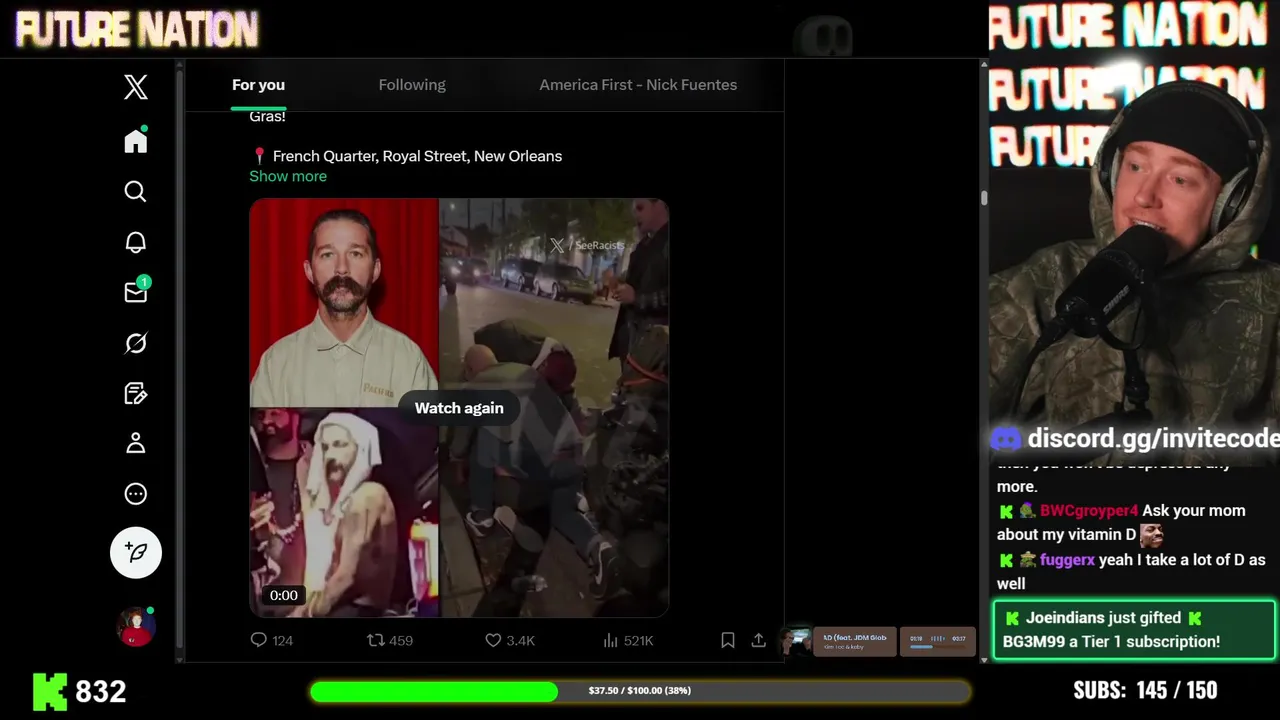Click the music widget progress bar
Viewport: 1280px width, 720px height.
(x=937, y=647)
